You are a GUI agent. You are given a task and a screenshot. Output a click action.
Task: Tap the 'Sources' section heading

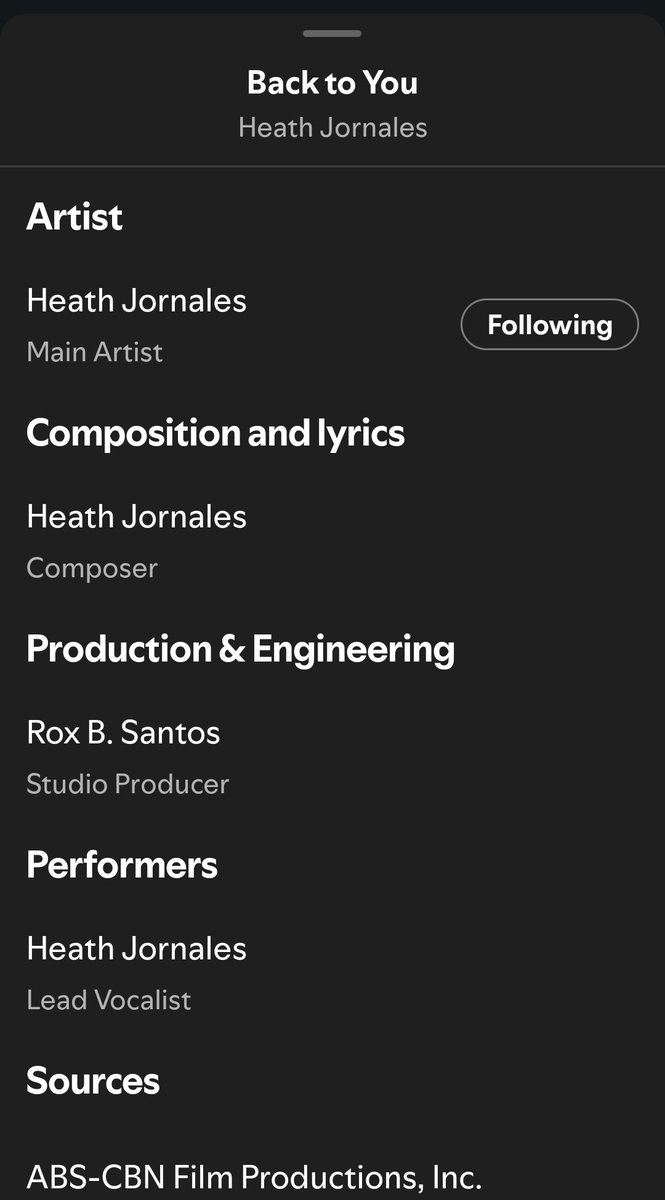pyautogui.click(x=92, y=1081)
